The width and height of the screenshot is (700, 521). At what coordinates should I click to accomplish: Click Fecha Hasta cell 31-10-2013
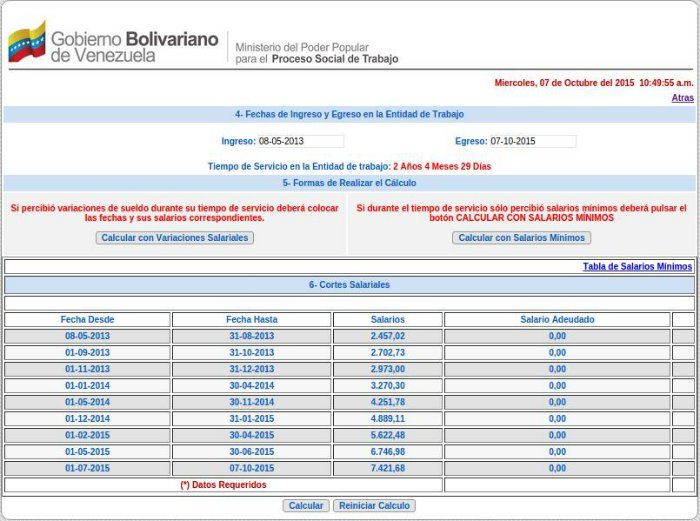coord(252,353)
